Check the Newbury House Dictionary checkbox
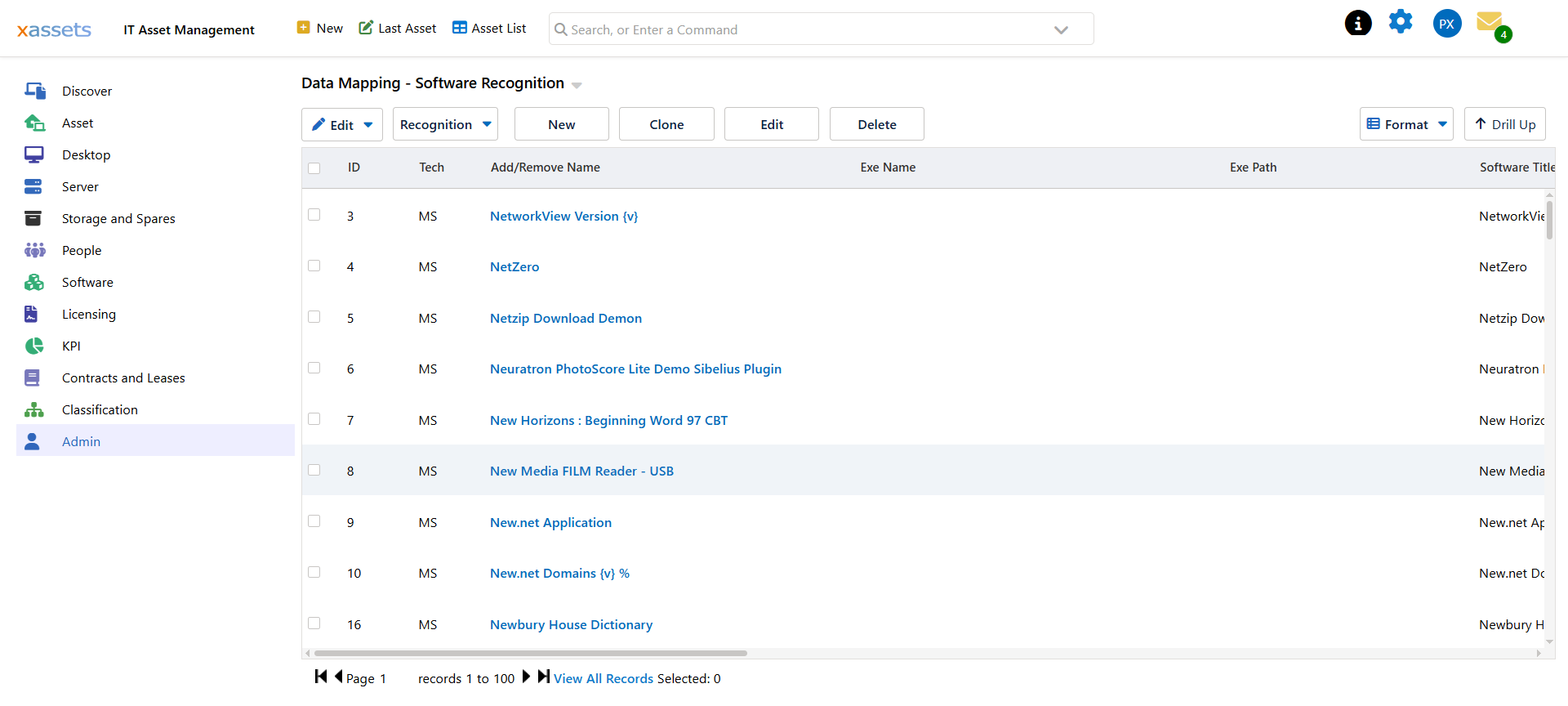The width and height of the screenshot is (1568, 706). coord(314,623)
